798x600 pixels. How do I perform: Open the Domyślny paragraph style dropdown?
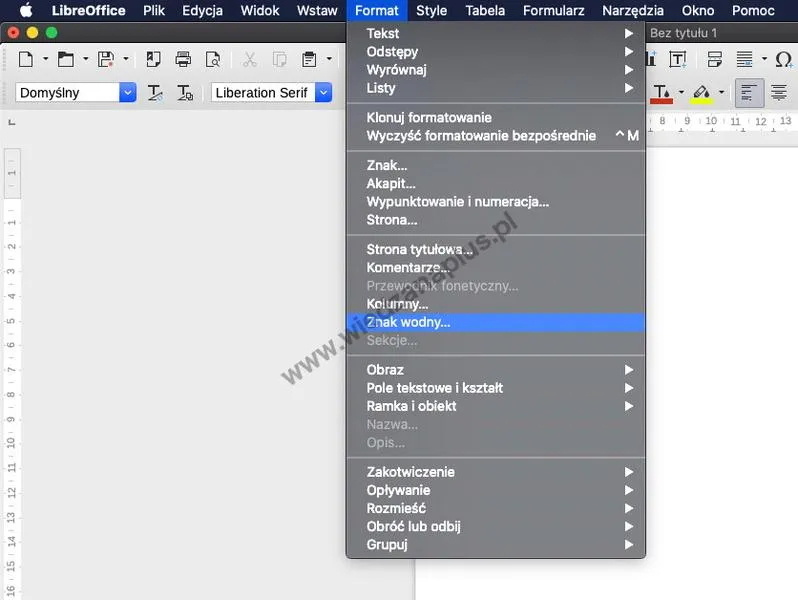128,93
